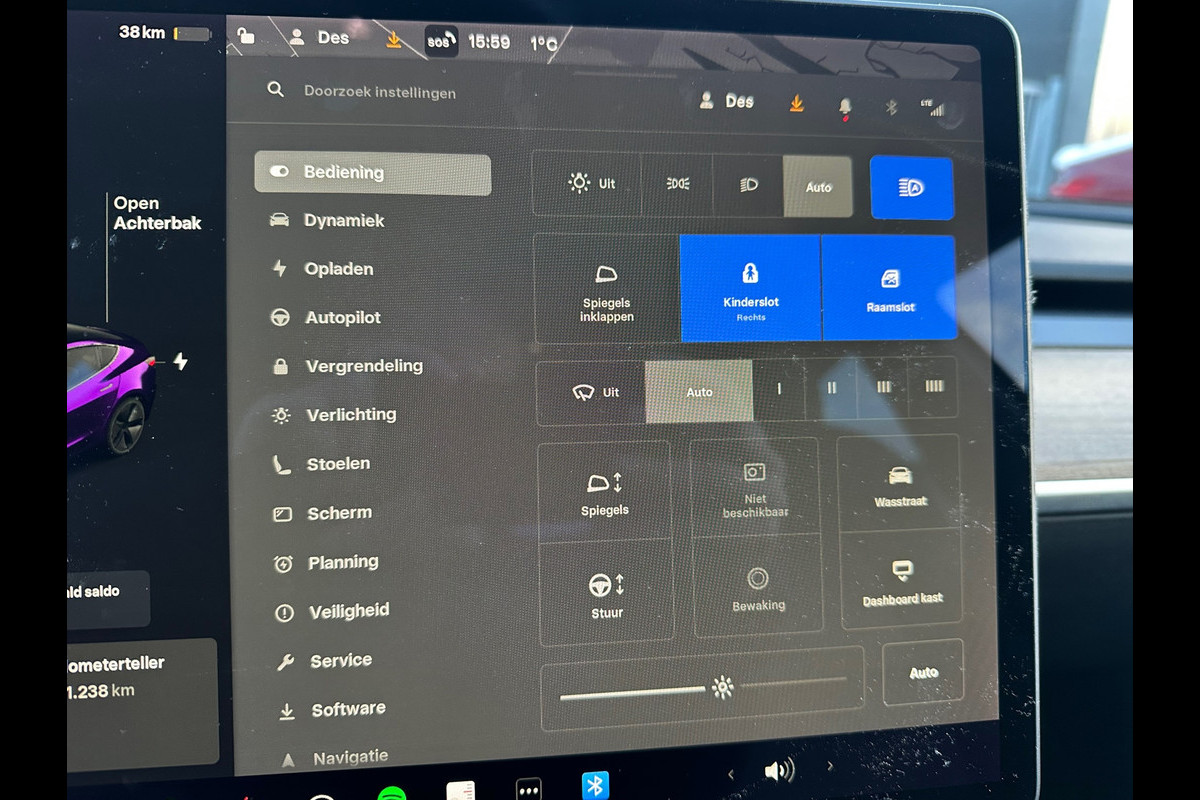The width and height of the screenshot is (1200, 800).
Task: Open the Dashboard kast (glovebox)
Action: (902, 580)
